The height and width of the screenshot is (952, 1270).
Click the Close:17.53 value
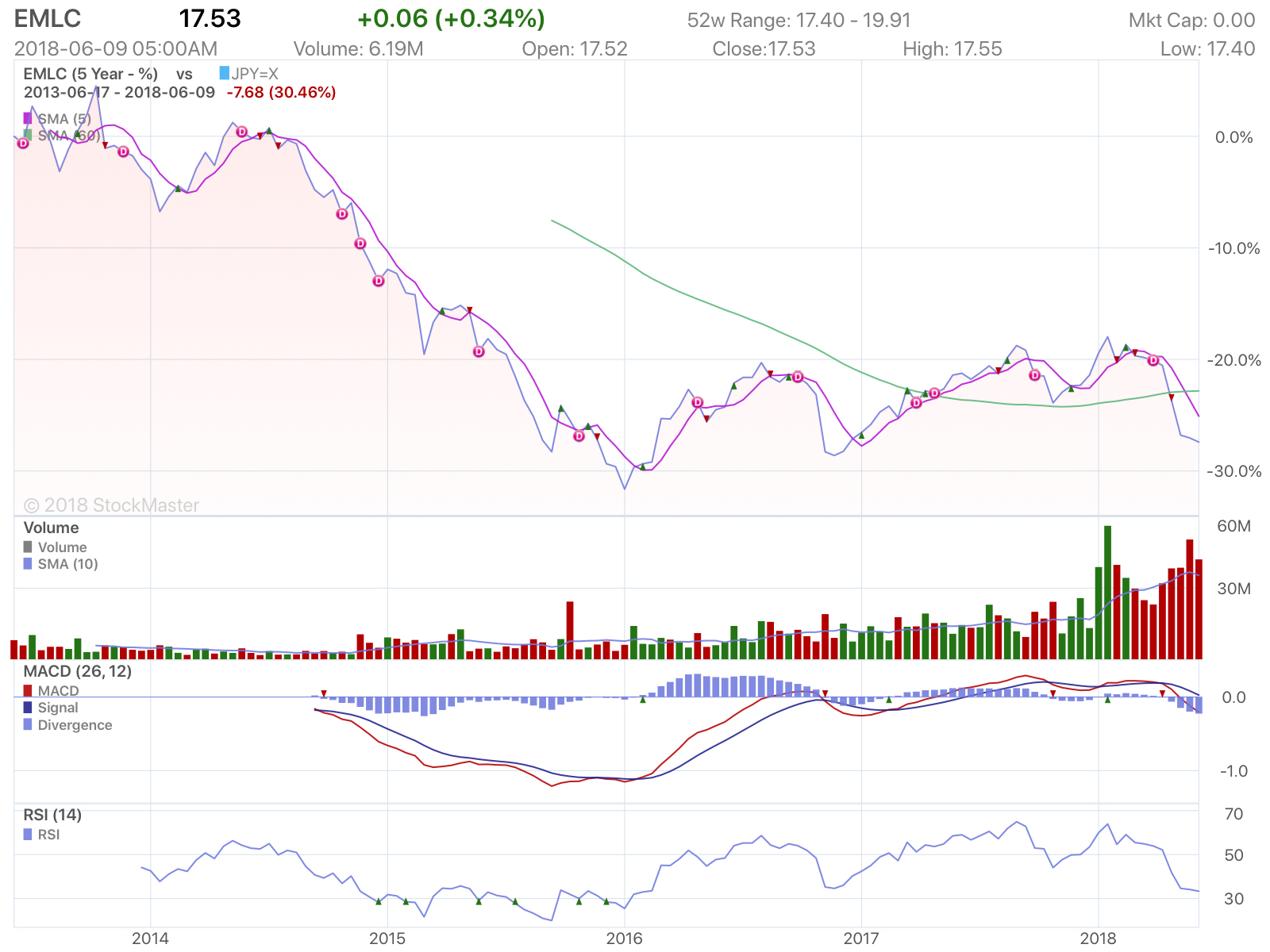(x=764, y=49)
